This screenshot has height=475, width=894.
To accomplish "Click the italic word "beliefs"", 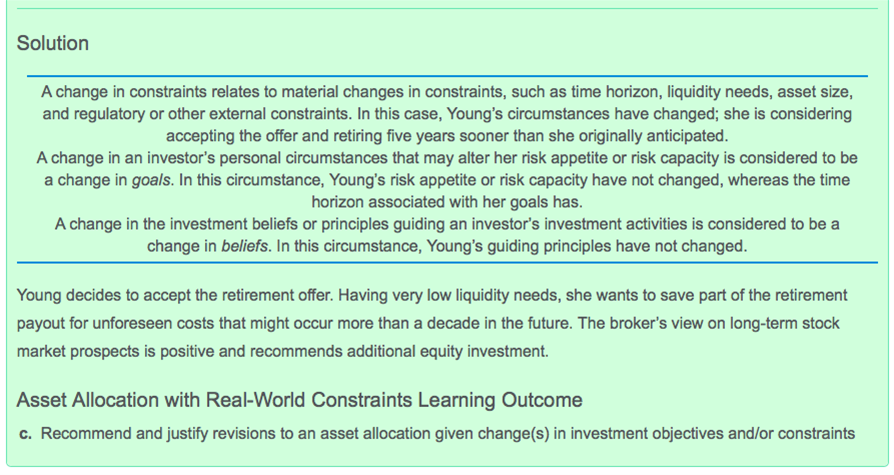I will pyautogui.click(x=245, y=245).
